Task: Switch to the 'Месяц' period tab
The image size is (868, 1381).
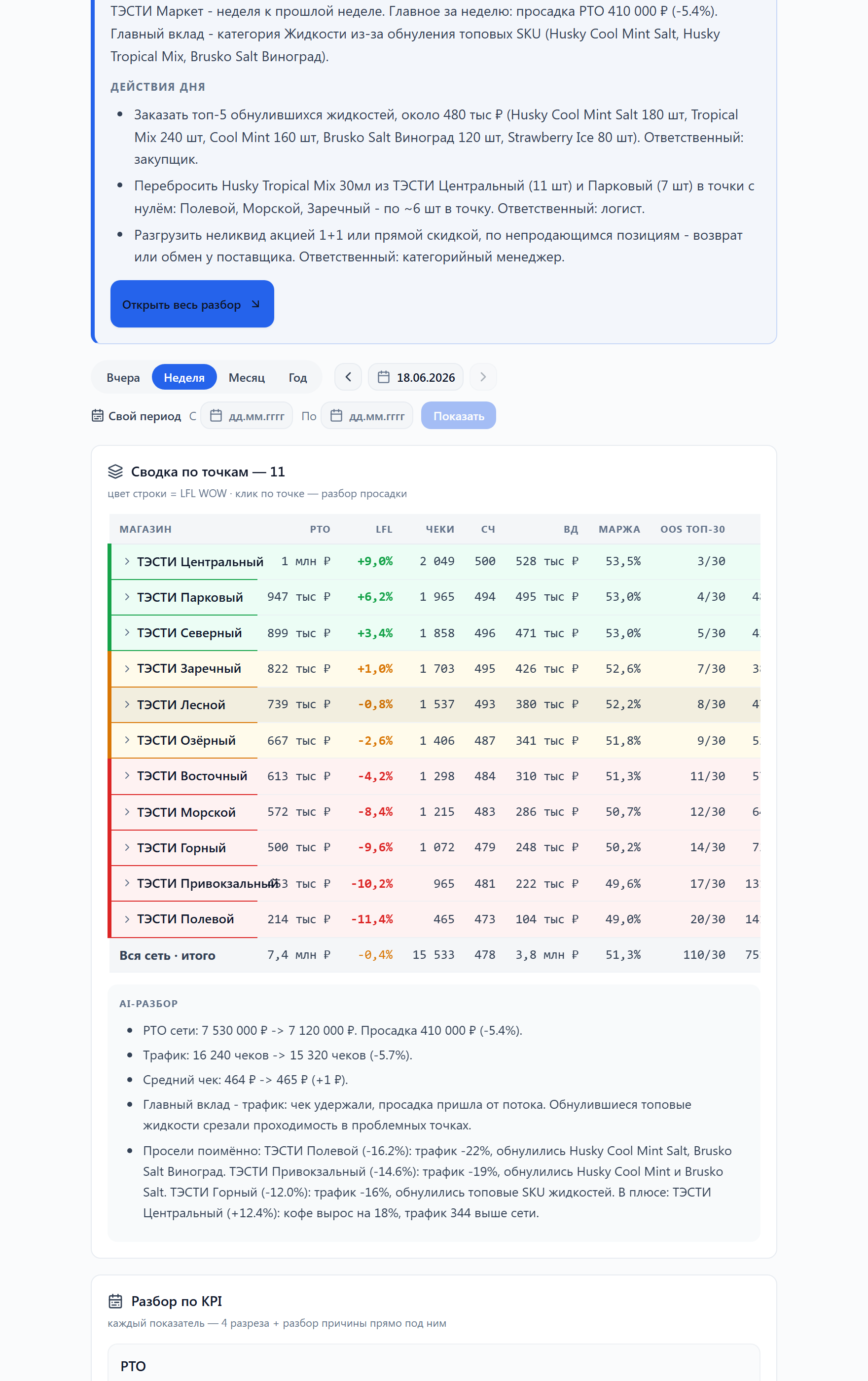Action: [247, 377]
